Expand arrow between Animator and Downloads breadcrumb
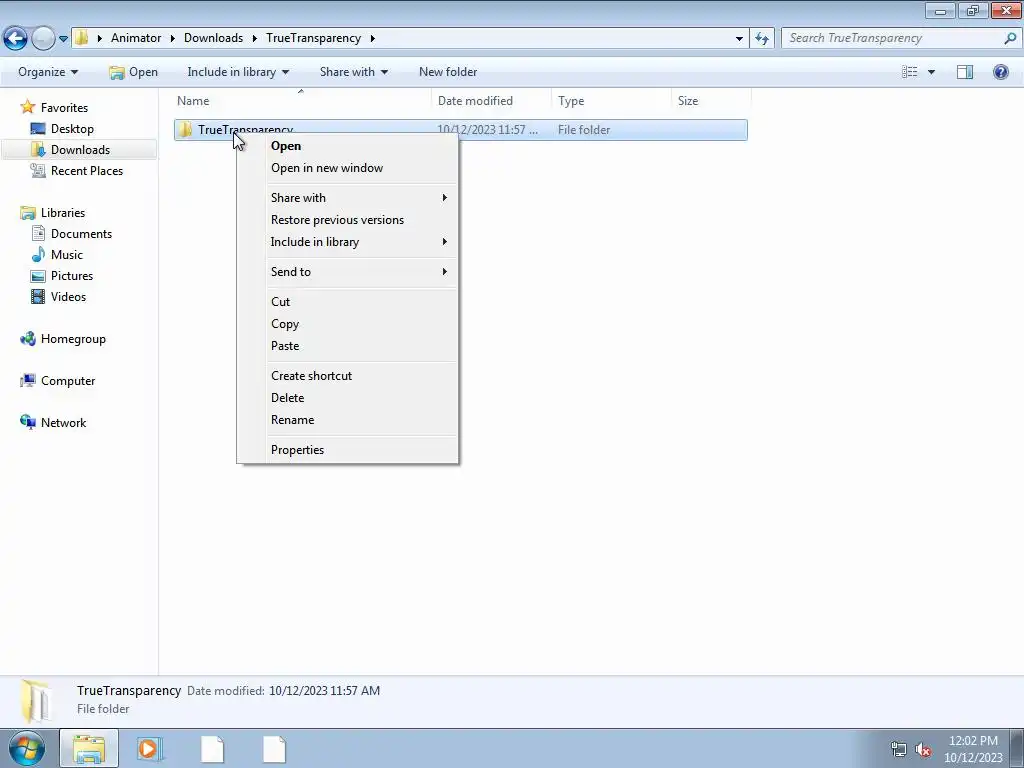1024x768 pixels. (x=173, y=38)
